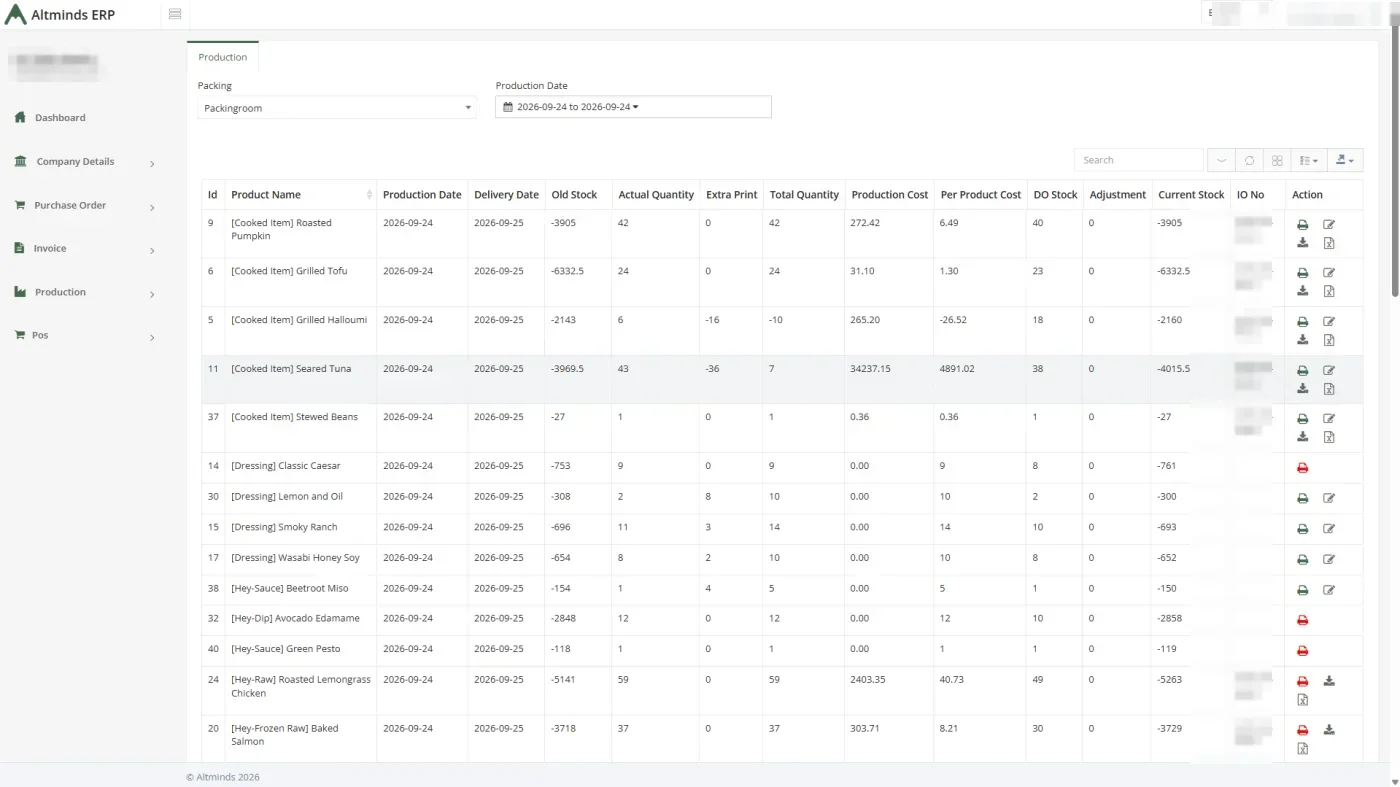Click the '[Hey-Sauce] Green Pesto' product name

[x=286, y=649]
